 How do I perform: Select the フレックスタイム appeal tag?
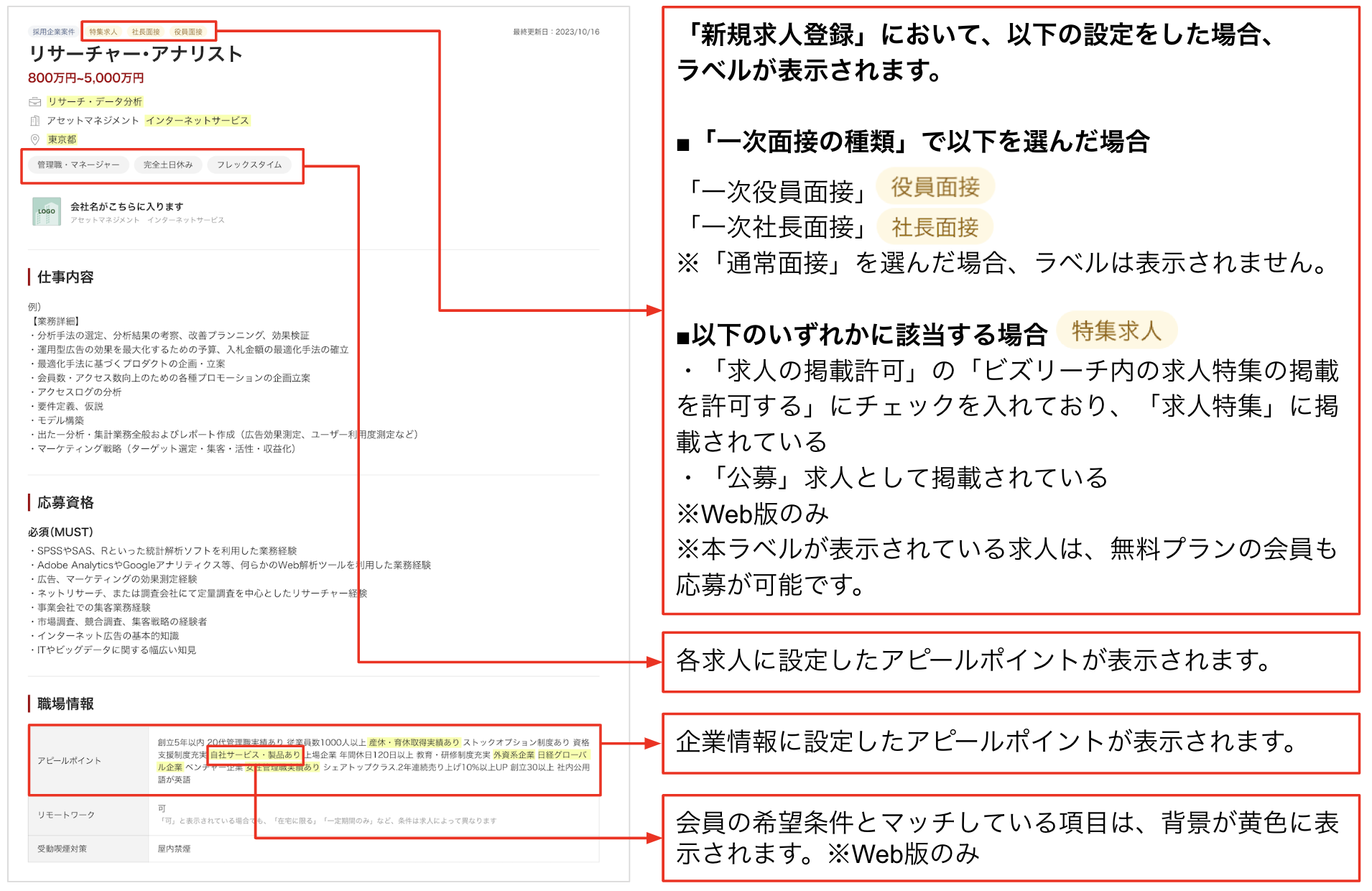249,165
